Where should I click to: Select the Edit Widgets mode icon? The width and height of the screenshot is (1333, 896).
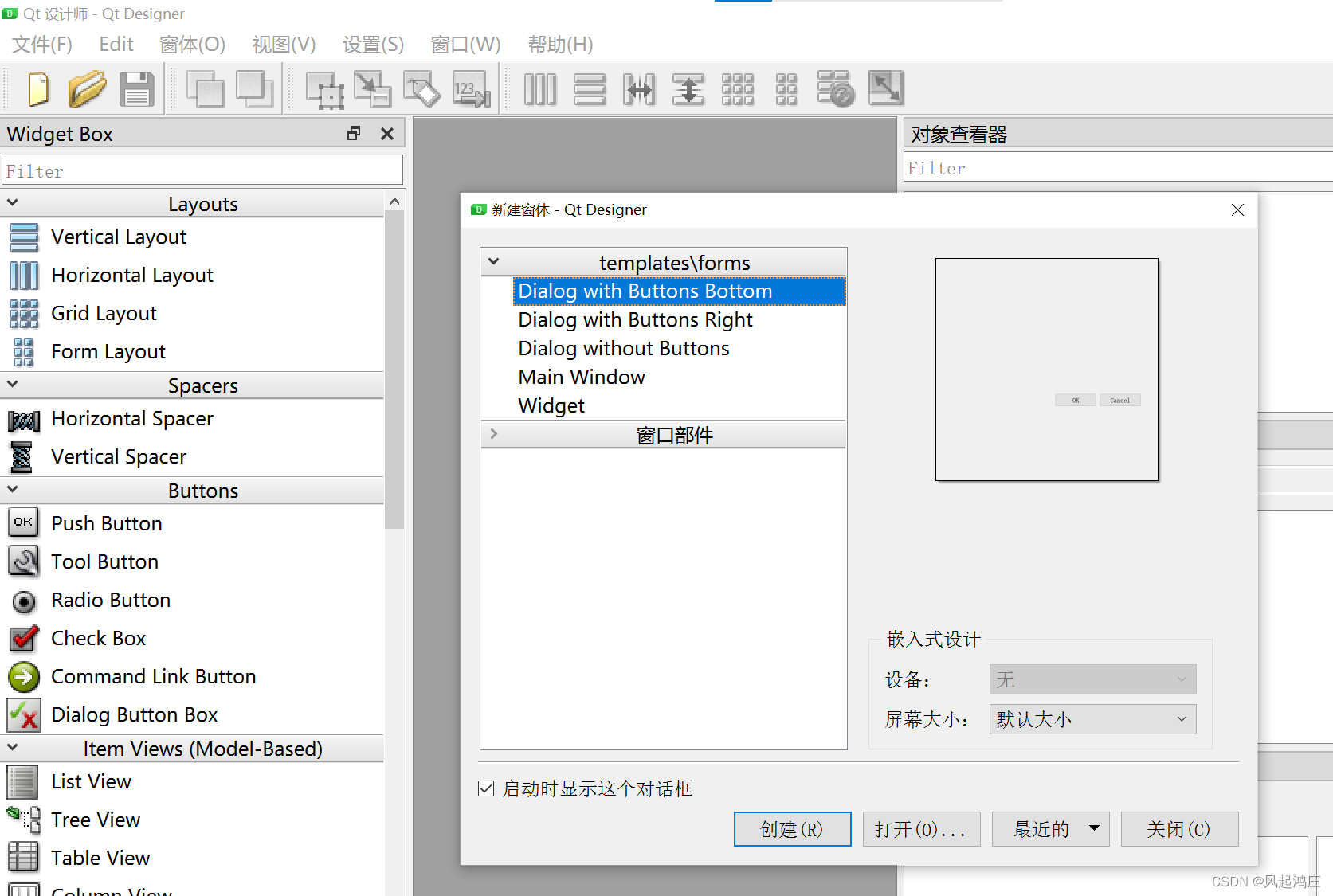coord(325,89)
